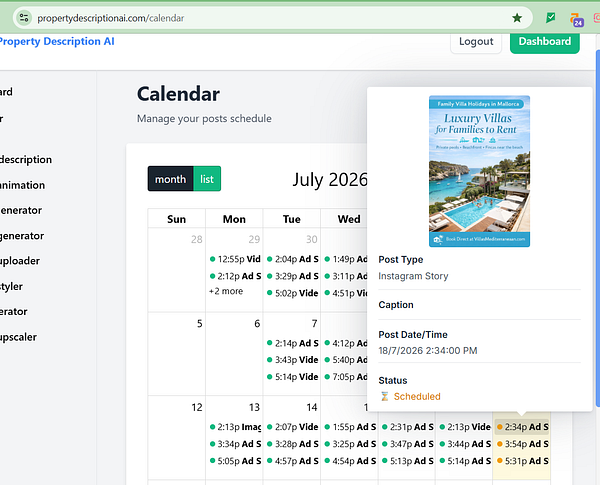Open the 4:54p Ad S event
The width and height of the screenshot is (600, 485).
point(350,461)
